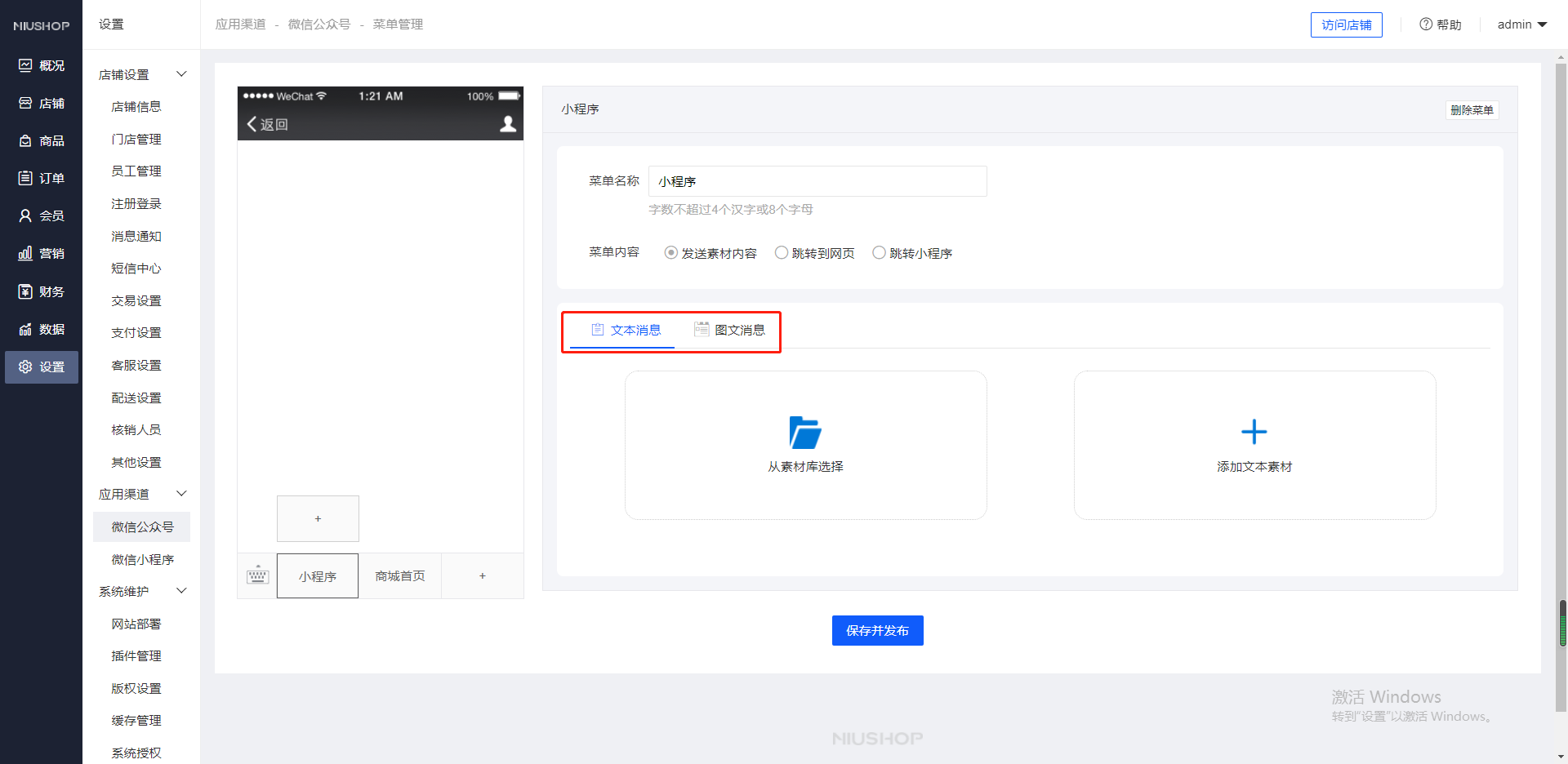
Task: Open 网站部署 page
Action: click(136, 624)
